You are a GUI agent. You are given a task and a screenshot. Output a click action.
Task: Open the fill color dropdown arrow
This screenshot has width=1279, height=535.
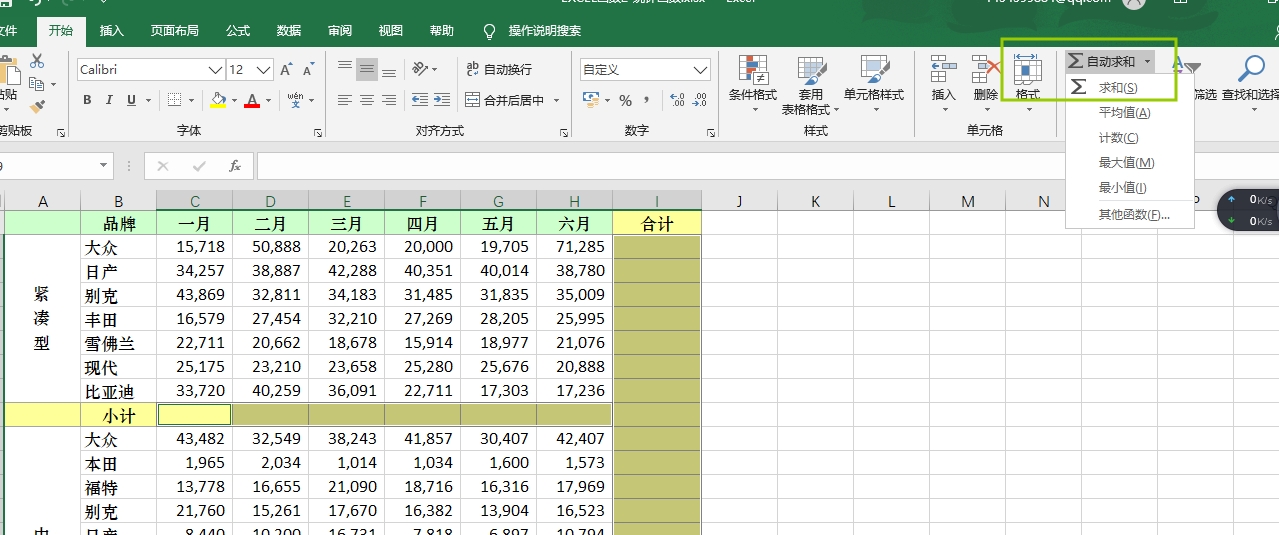(234, 100)
